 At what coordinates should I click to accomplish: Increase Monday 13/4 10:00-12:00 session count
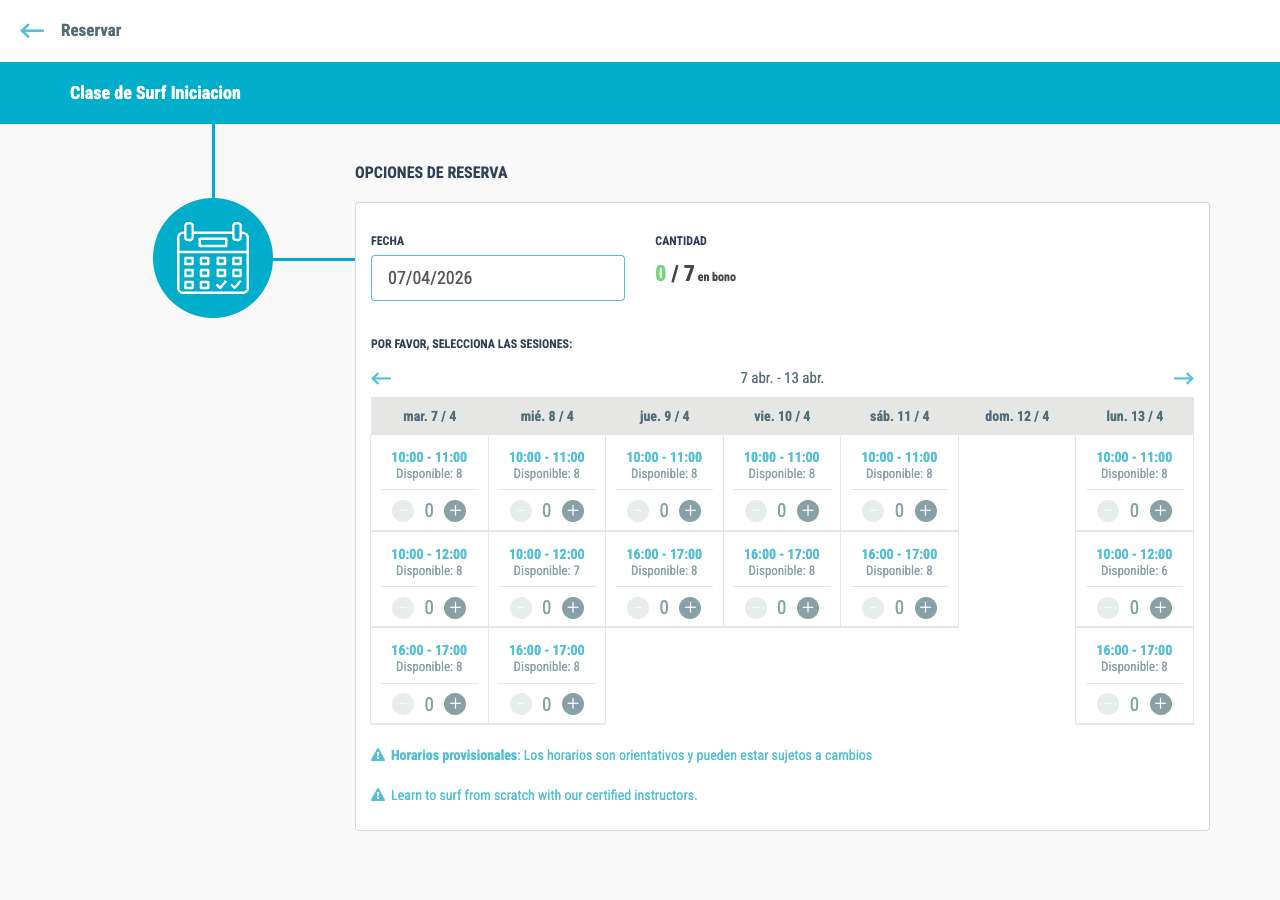[1160, 607]
